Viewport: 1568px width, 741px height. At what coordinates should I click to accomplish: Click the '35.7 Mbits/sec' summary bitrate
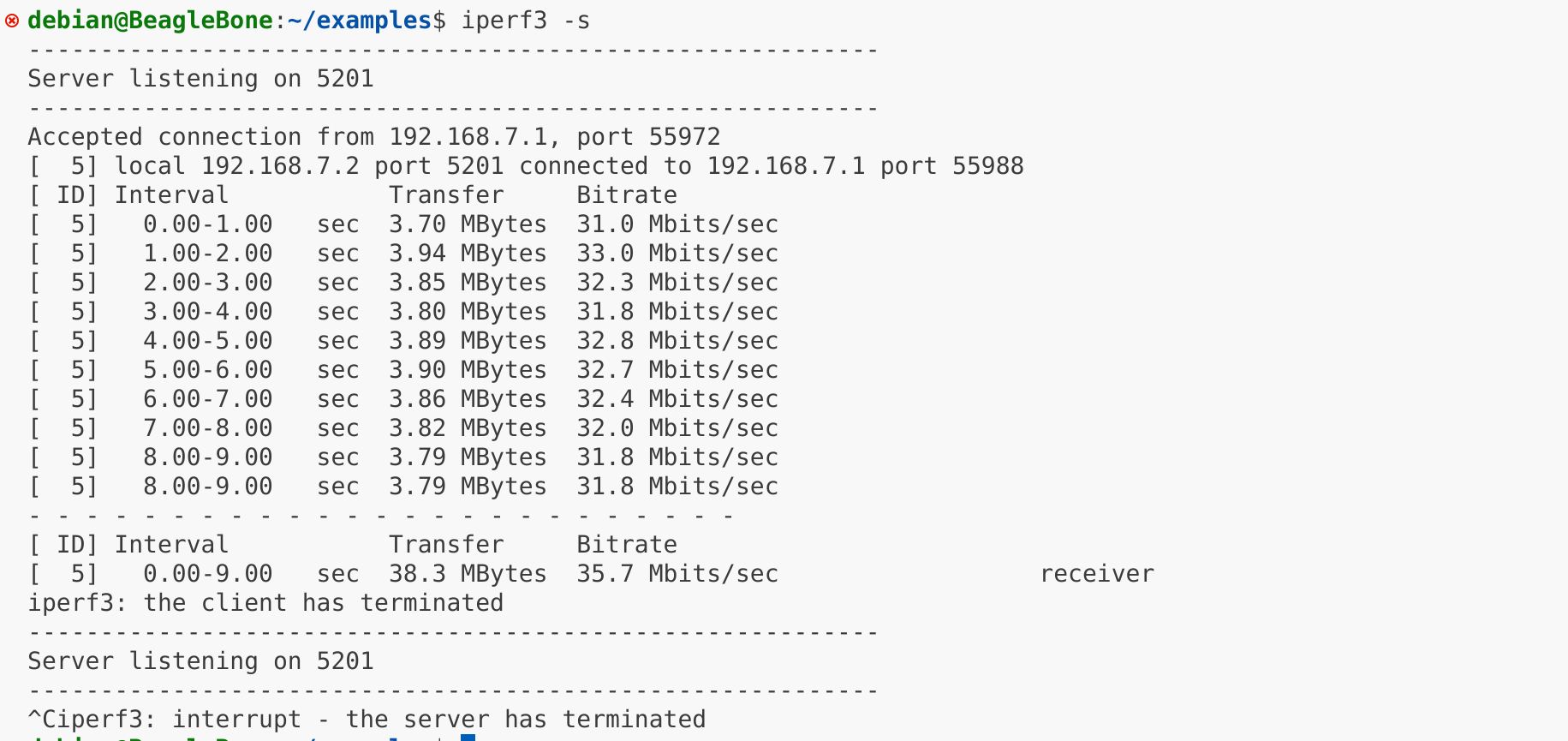[677, 574]
